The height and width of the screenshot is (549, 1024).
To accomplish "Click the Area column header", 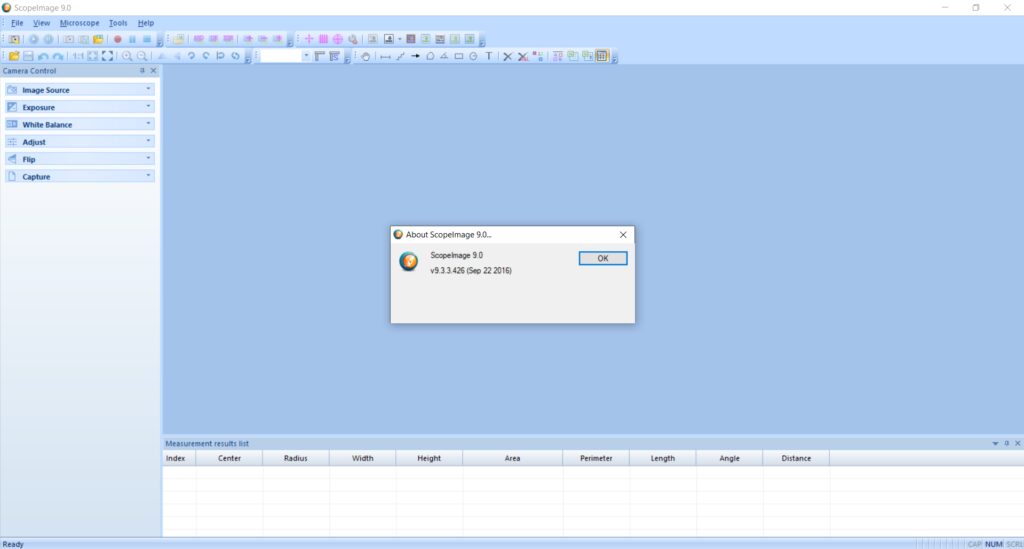I will click(x=513, y=458).
